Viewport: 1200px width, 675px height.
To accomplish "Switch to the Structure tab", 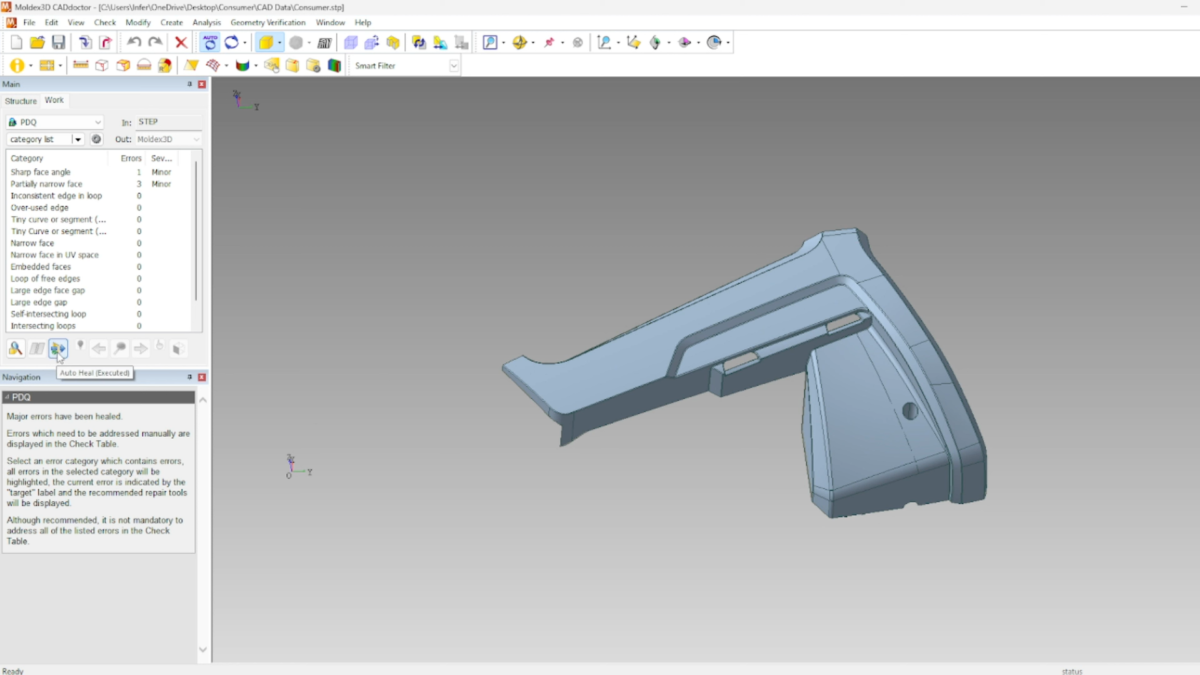I will 20,101.
